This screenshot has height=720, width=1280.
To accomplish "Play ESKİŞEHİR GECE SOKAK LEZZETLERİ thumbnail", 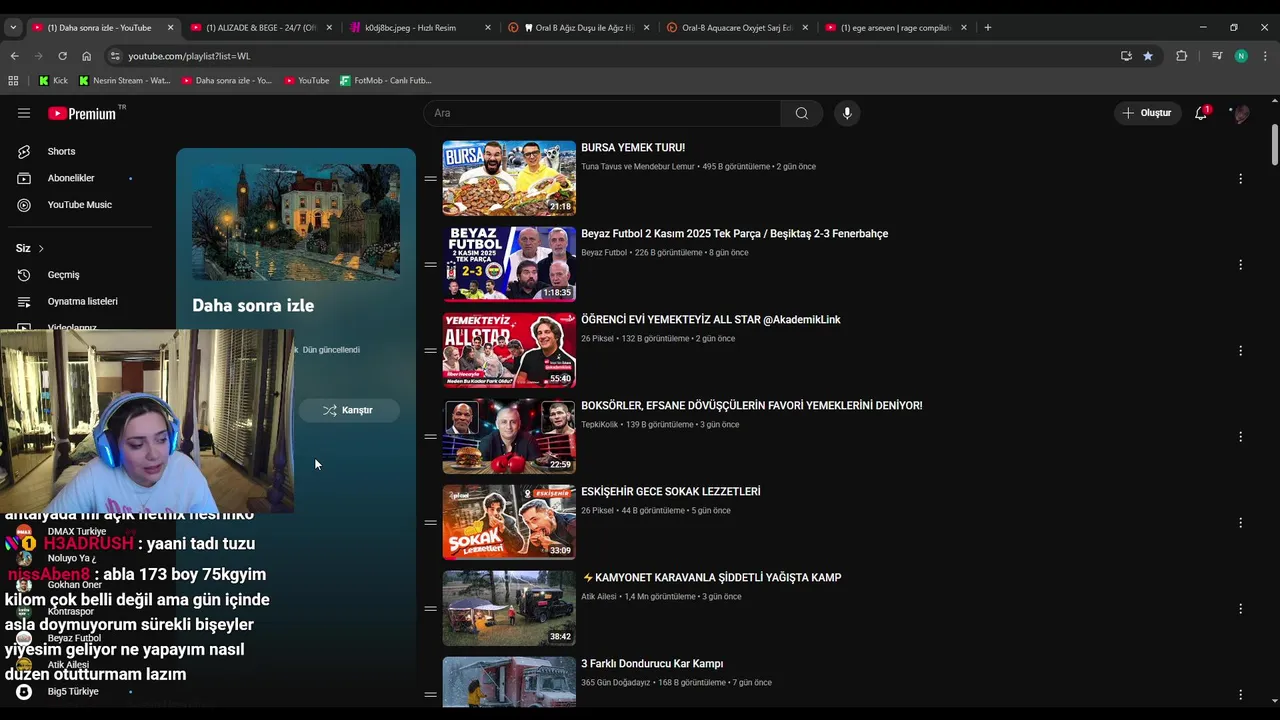I will tap(509, 523).
